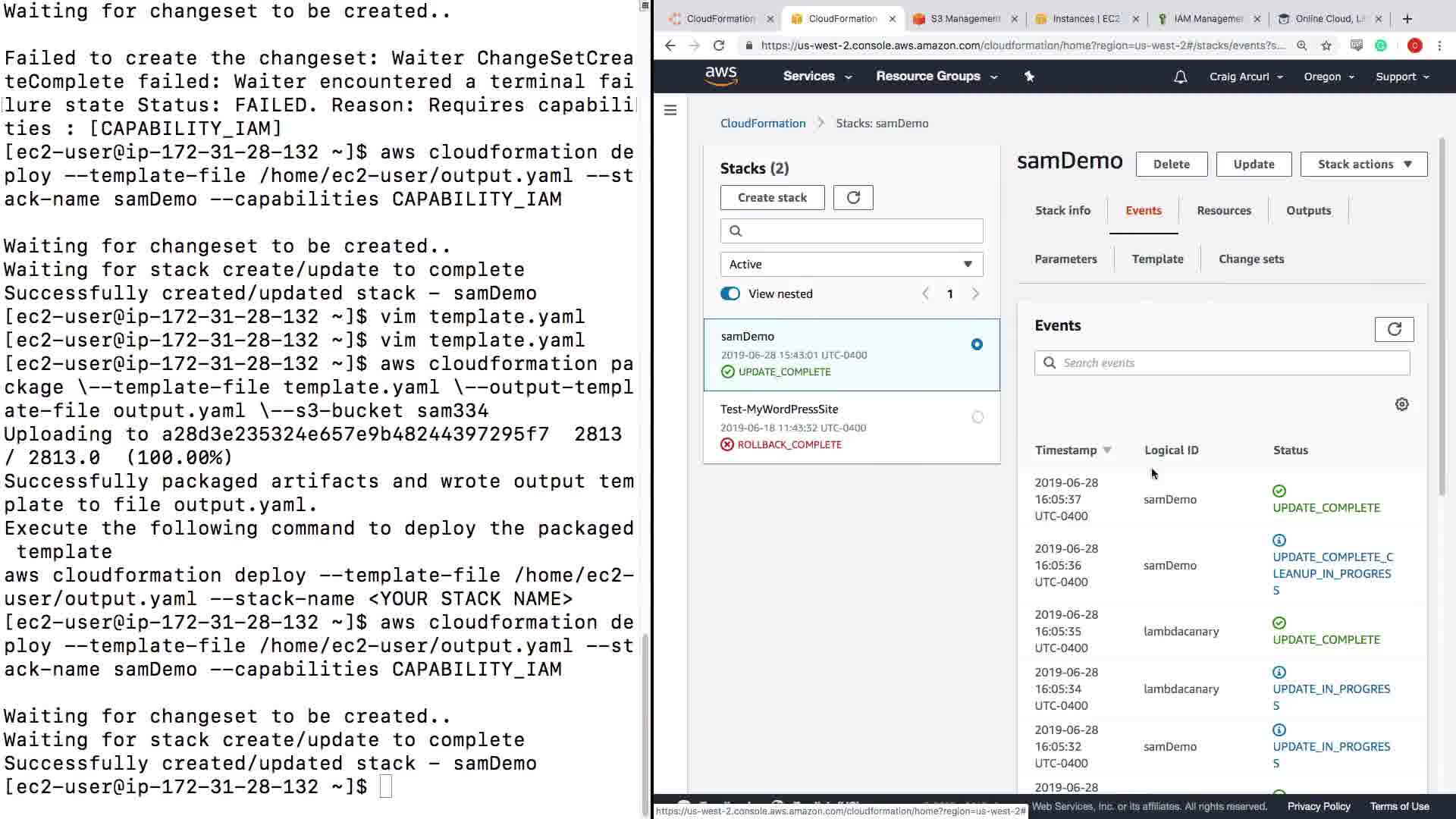The image size is (1456, 819).
Task: Refresh the stacks list
Action: click(853, 198)
